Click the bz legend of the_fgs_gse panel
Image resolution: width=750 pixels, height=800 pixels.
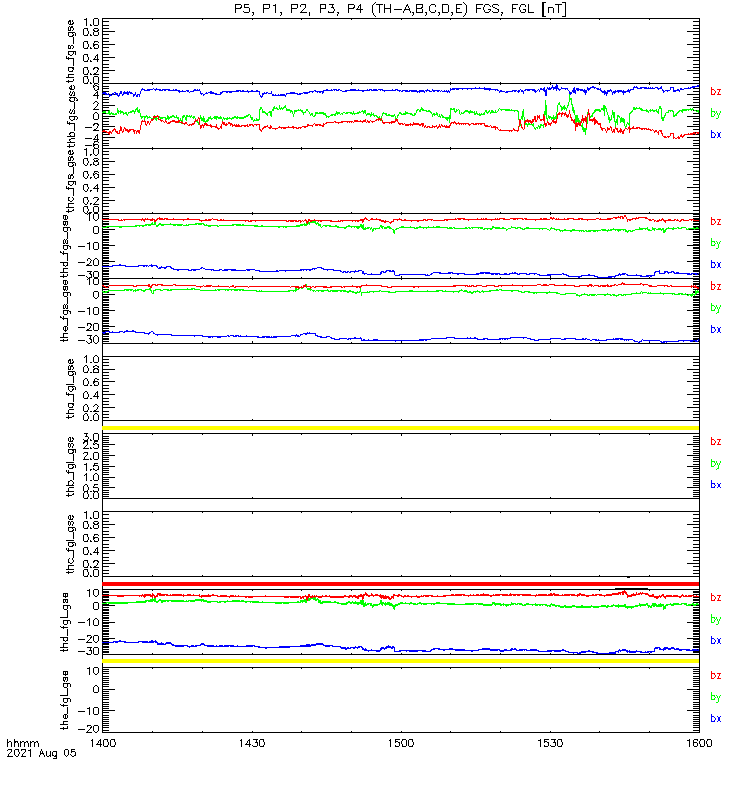716,286
